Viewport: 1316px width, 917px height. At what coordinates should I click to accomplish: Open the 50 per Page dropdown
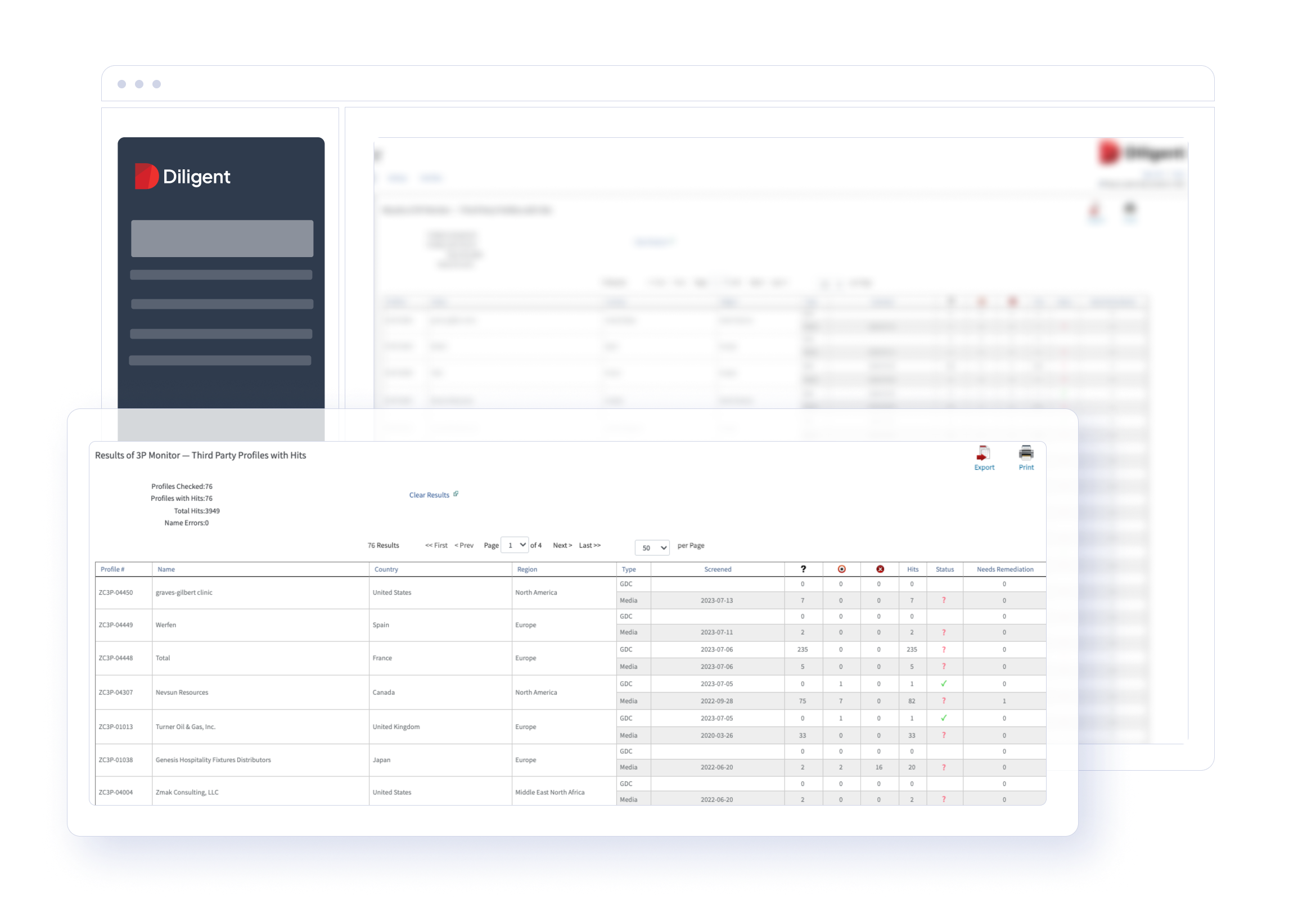652,548
